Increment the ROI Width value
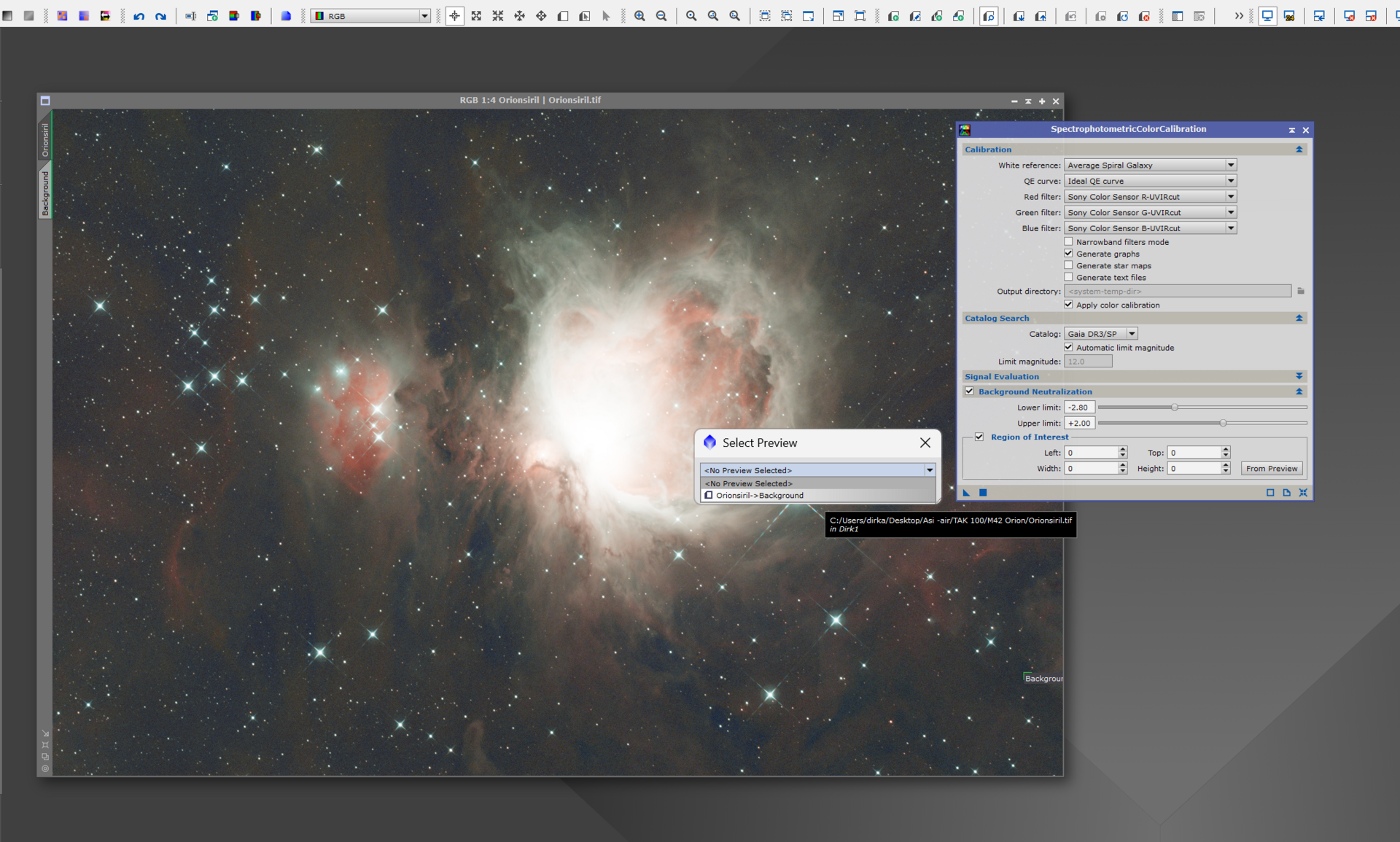The height and width of the screenshot is (842, 1400). pos(1123,465)
